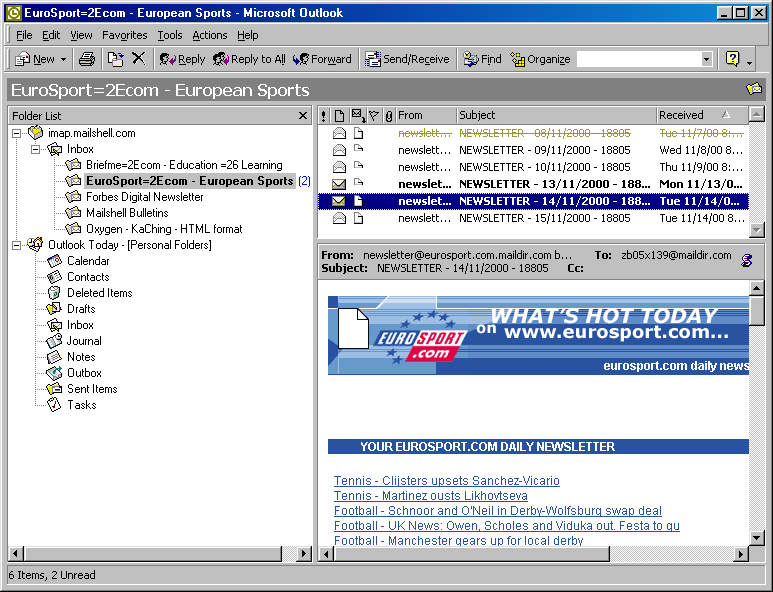Click the Notes folder icon
This screenshot has height=592, width=773.
point(54,357)
